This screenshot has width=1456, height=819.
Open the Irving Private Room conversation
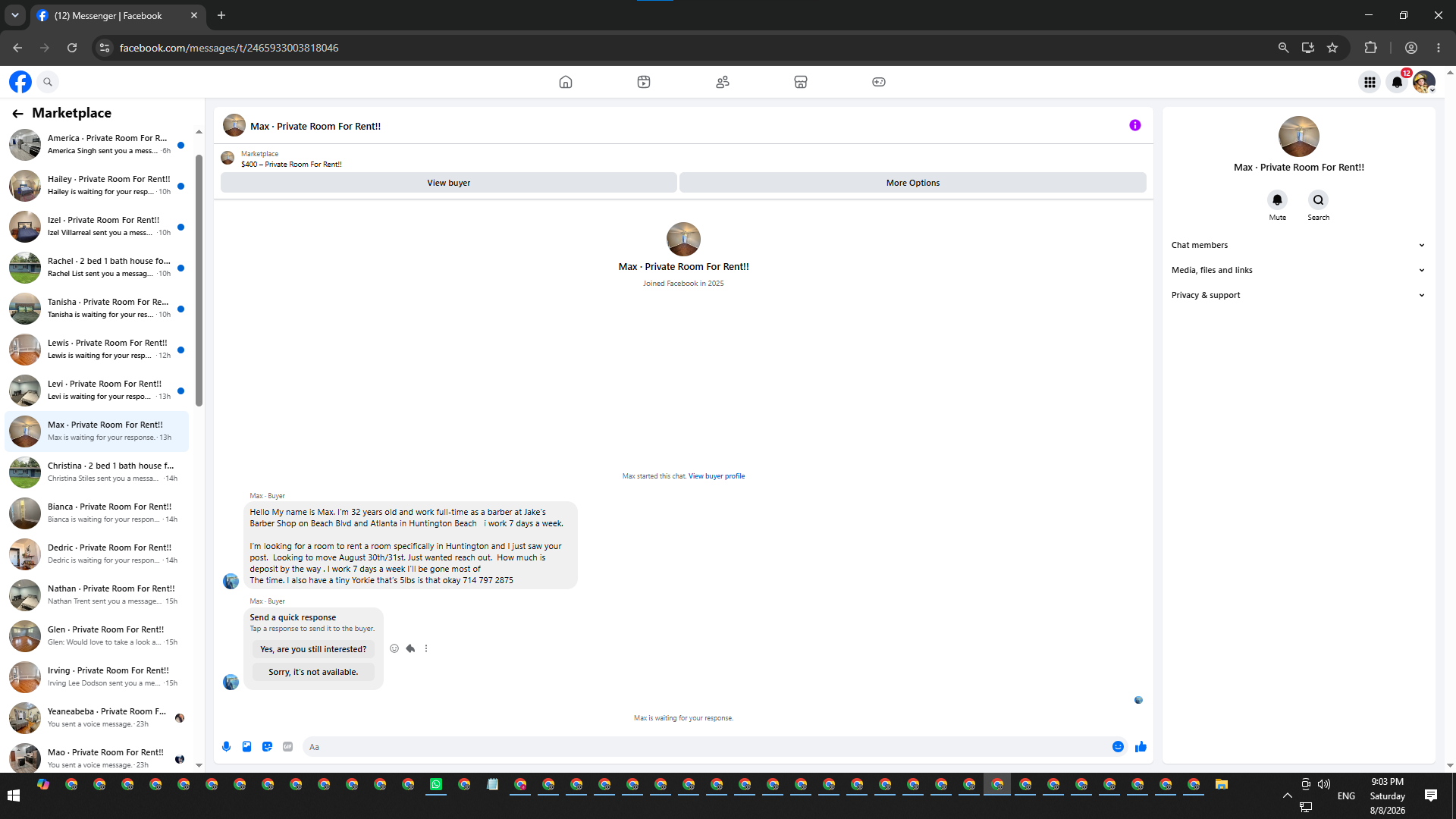[x=97, y=677]
